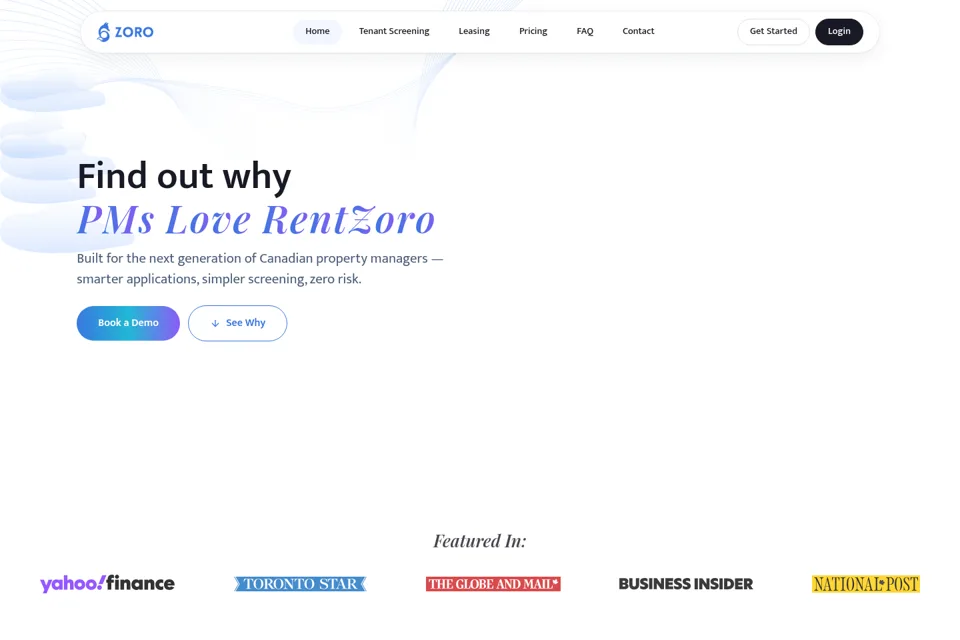
Task: Open the Leasing menu item
Action: (x=474, y=31)
